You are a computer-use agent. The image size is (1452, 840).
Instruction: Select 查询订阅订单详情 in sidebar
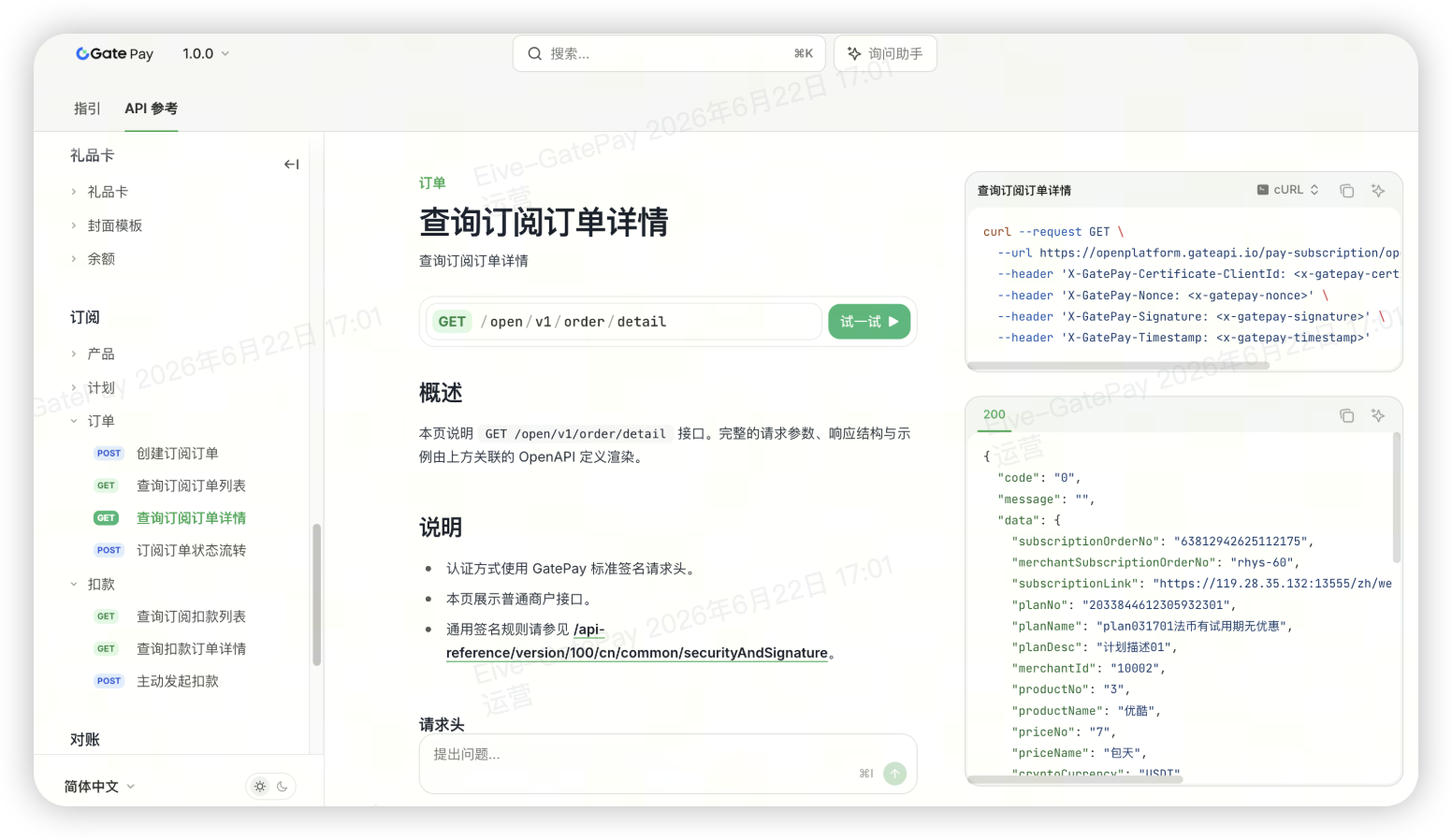coord(191,518)
